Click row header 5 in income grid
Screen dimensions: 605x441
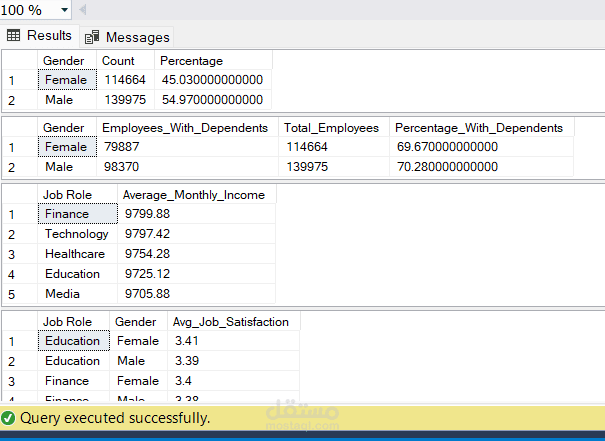tap(20, 294)
